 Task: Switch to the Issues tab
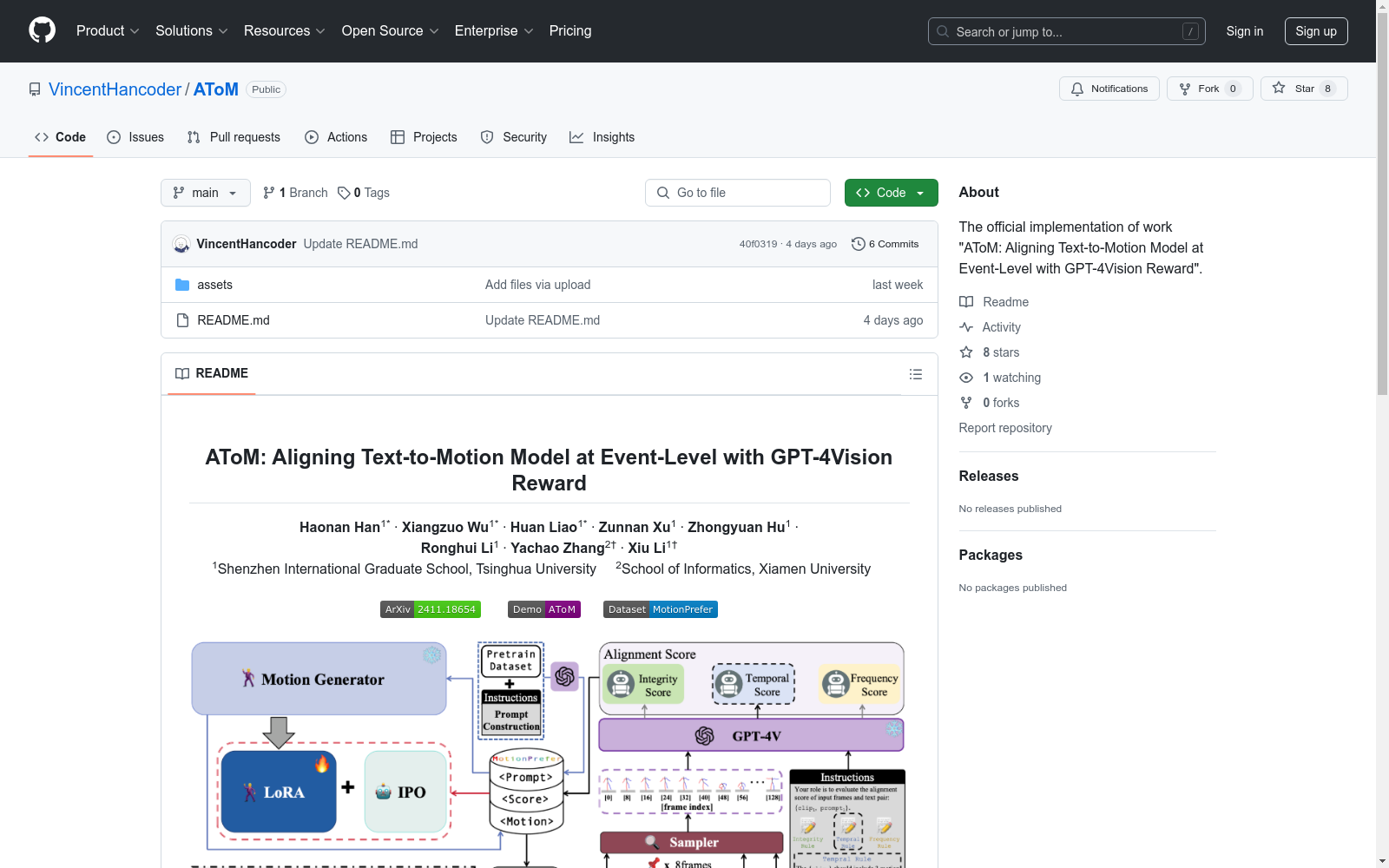(x=135, y=137)
